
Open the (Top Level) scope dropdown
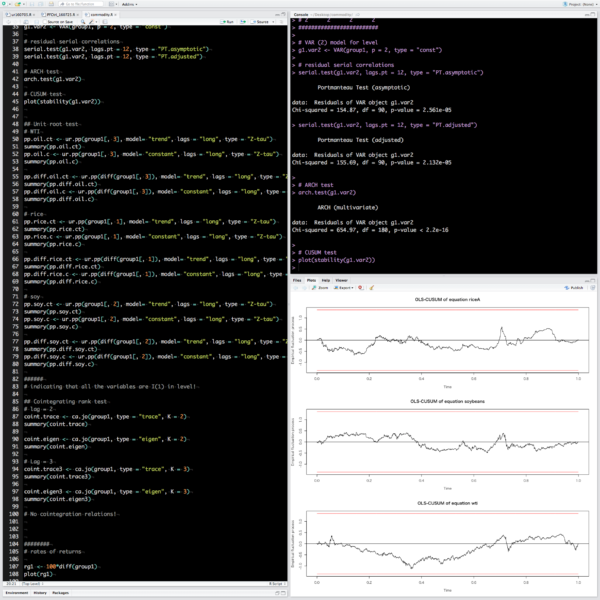click(x=33, y=584)
